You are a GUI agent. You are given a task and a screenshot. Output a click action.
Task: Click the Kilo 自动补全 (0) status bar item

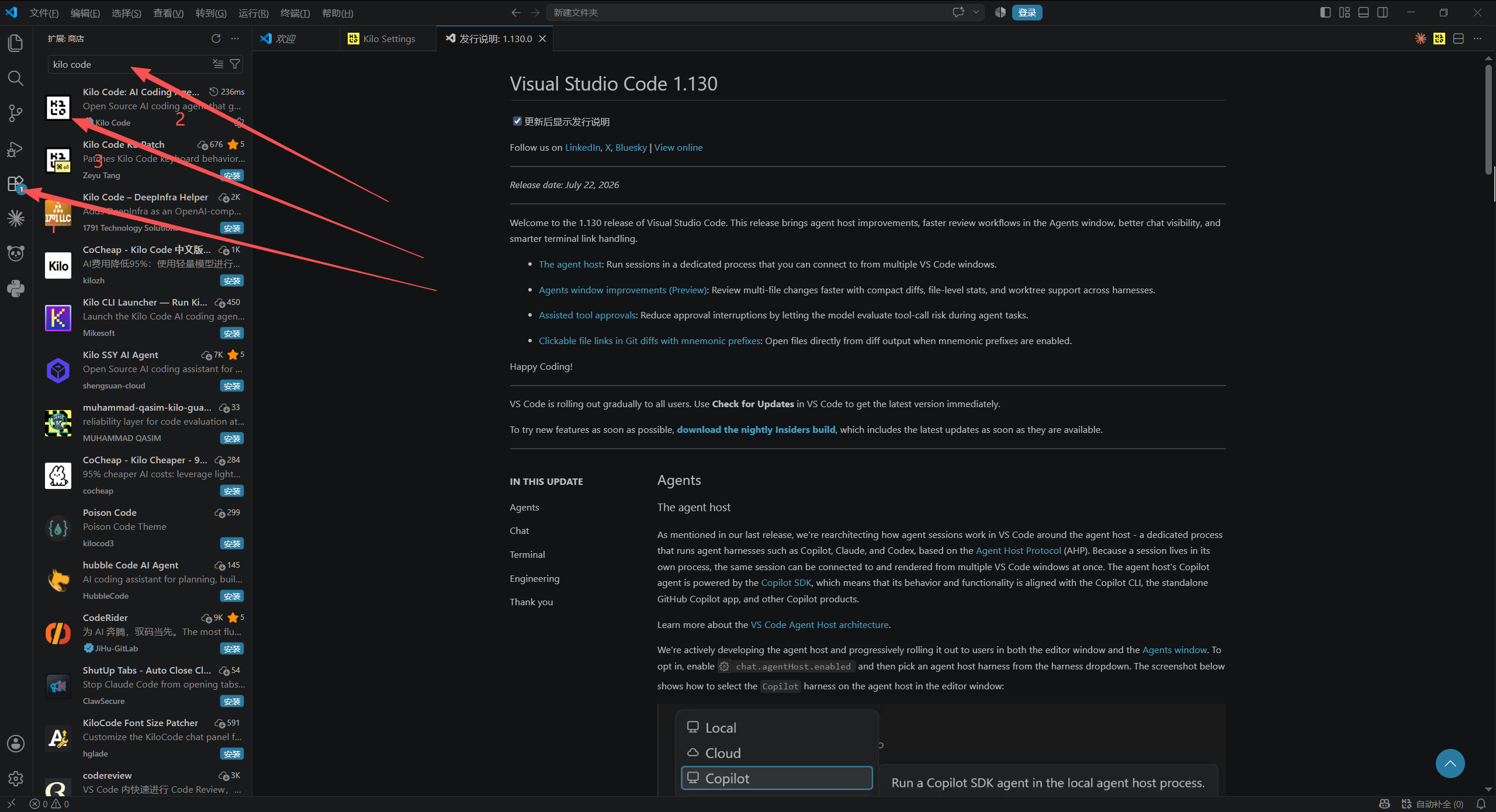(1432, 804)
